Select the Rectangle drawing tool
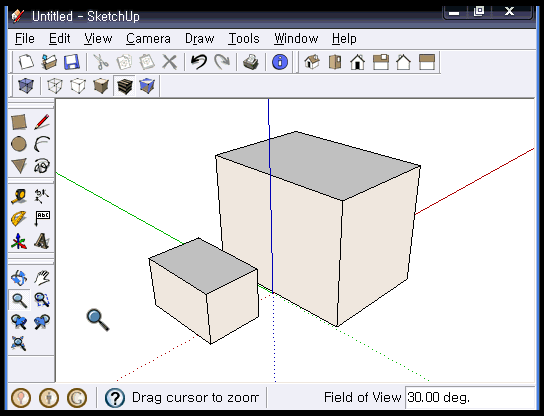Viewport: 544px width, 416px height. pyautogui.click(x=19, y=122)
